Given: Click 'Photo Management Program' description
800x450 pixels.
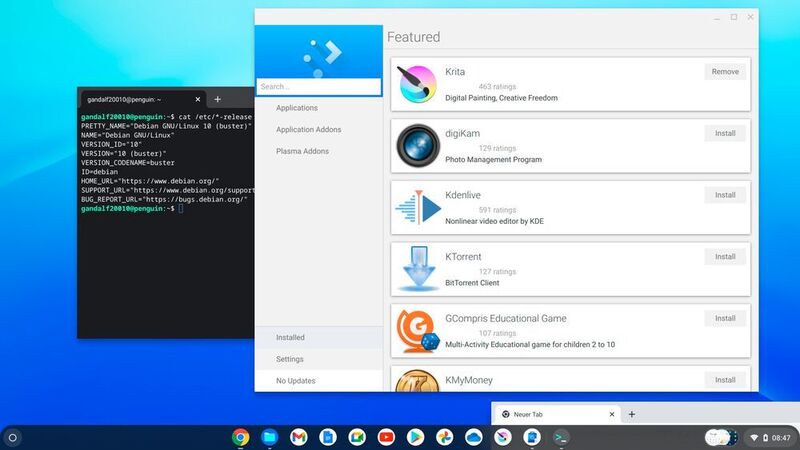Looking at the screenshot, I should [x=493, y=160].
